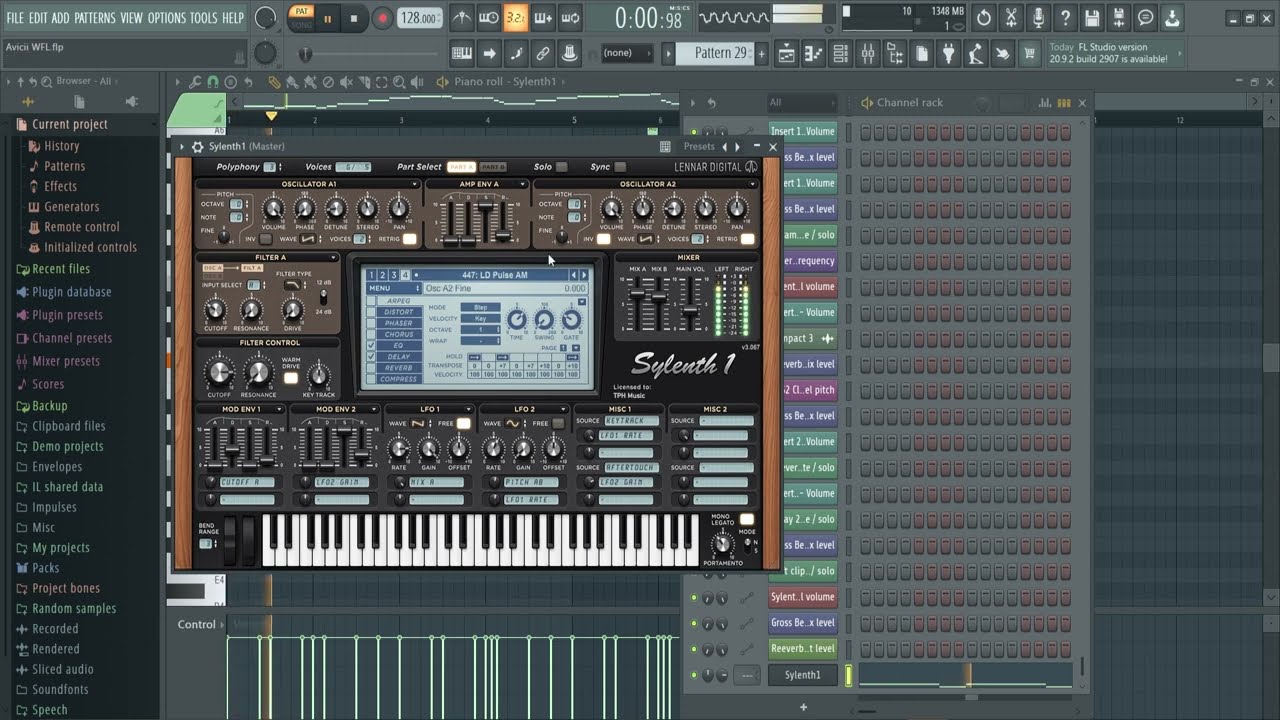Click Presets label in Sylenth1 title bar
The width and height of the screenshot is (1280, 720).
click(x=699, y=147)
